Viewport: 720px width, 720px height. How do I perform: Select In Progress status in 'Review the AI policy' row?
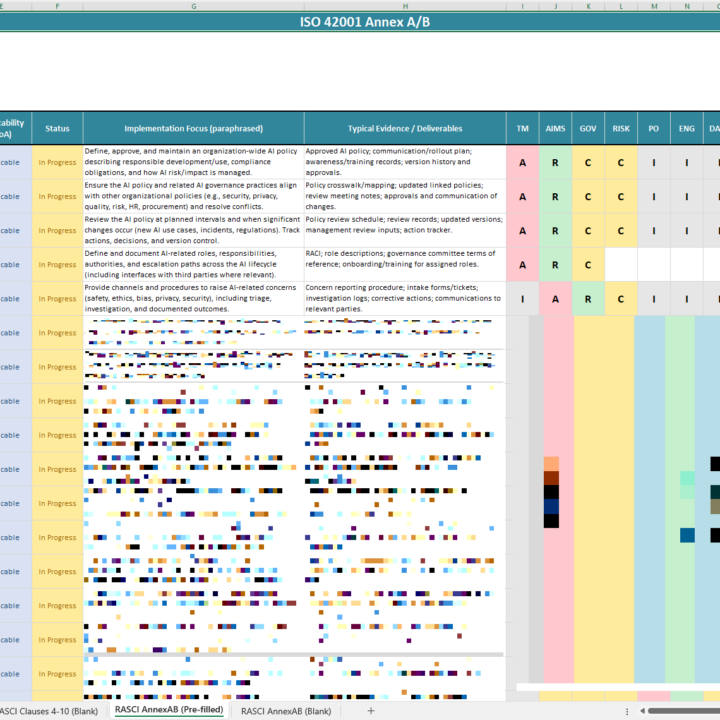click(x=57, y=230)
